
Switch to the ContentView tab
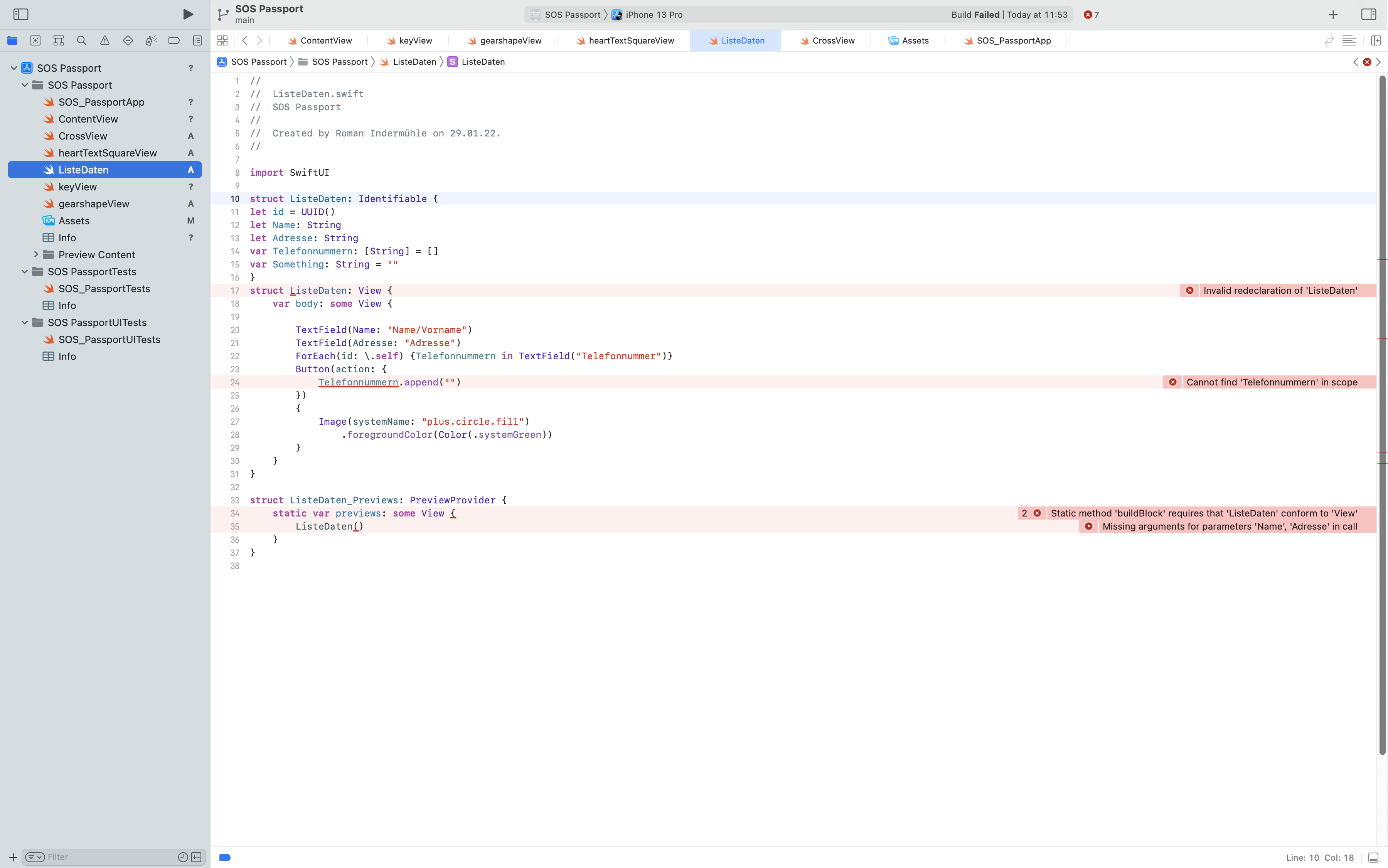coord(326,41)
